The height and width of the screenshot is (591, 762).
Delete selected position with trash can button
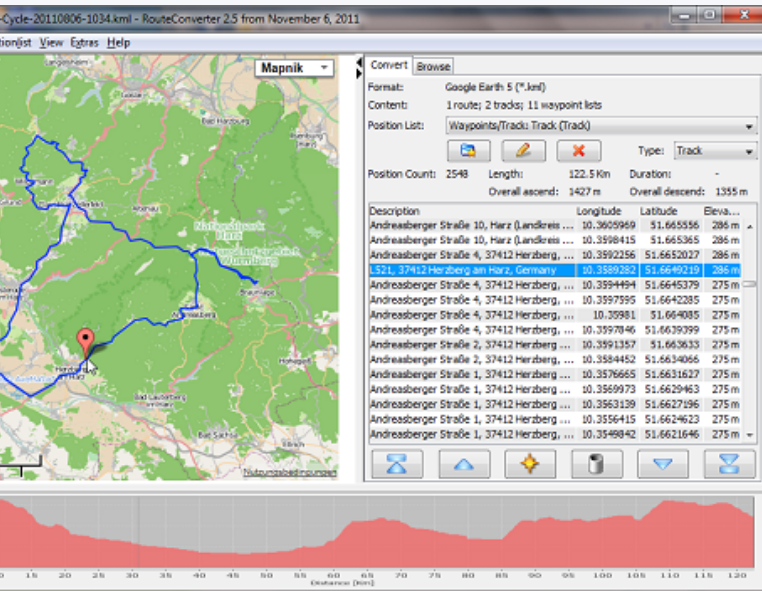coord(597,464)
